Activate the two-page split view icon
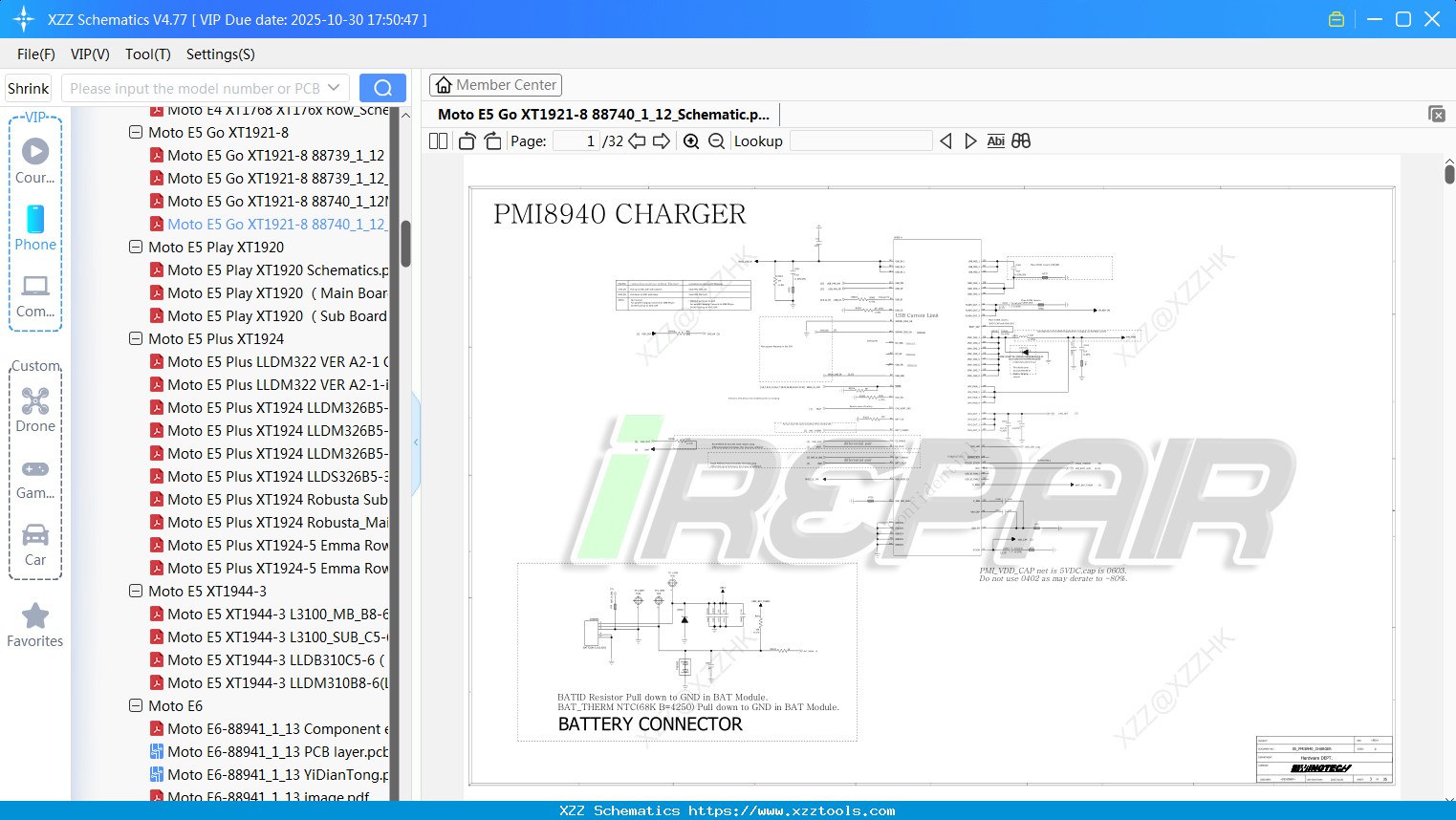The width and height of the screenshot is (1456, 820). (x=437, y=140)
